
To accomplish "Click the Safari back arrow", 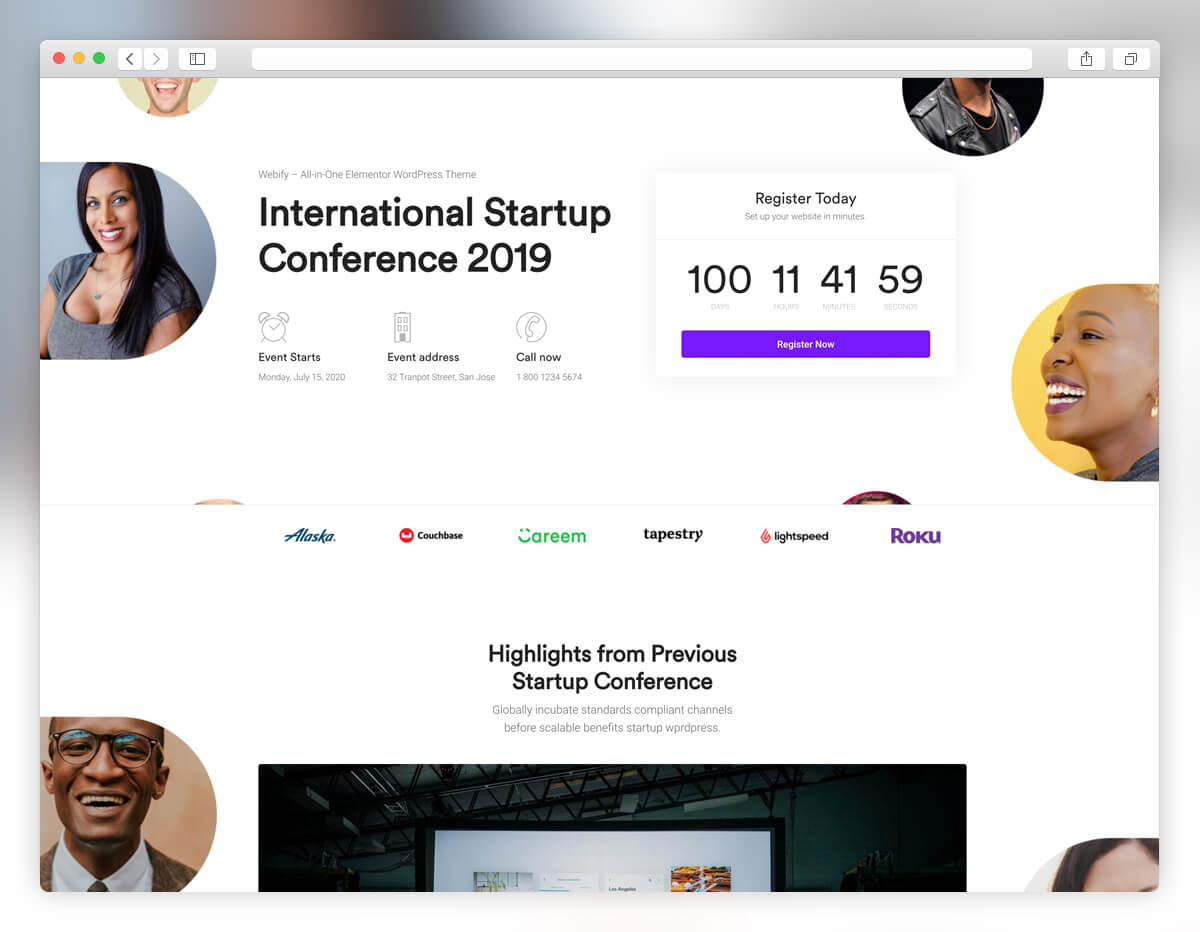I will [x=130, y=59].
